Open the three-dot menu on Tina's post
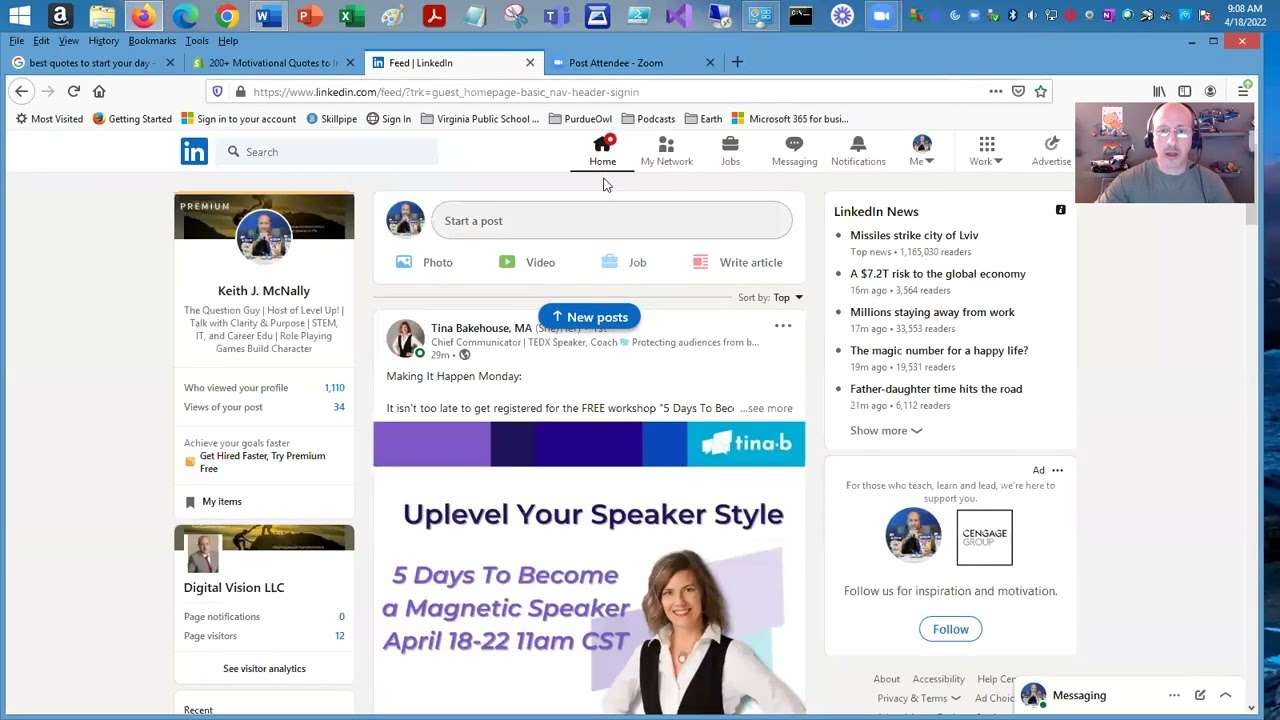 [783, 326]
